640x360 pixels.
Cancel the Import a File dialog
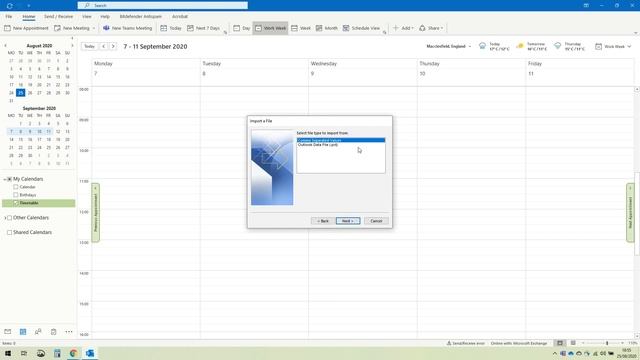coord(376,221)
